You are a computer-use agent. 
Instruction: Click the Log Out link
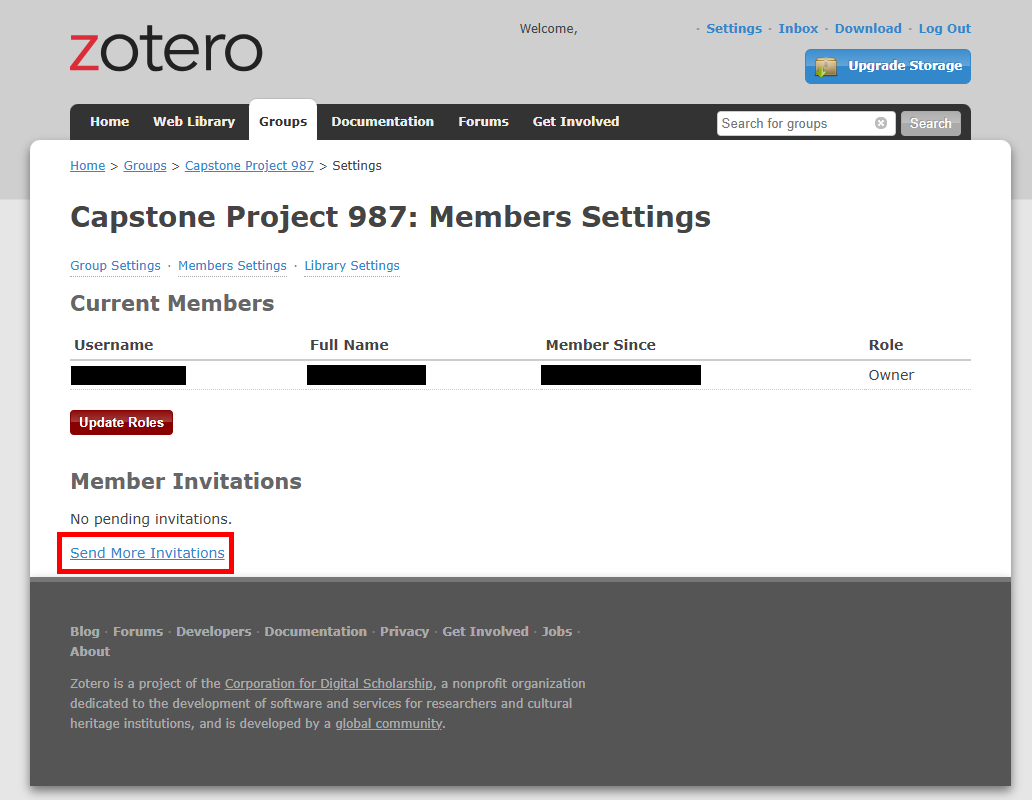pos(944,29)
